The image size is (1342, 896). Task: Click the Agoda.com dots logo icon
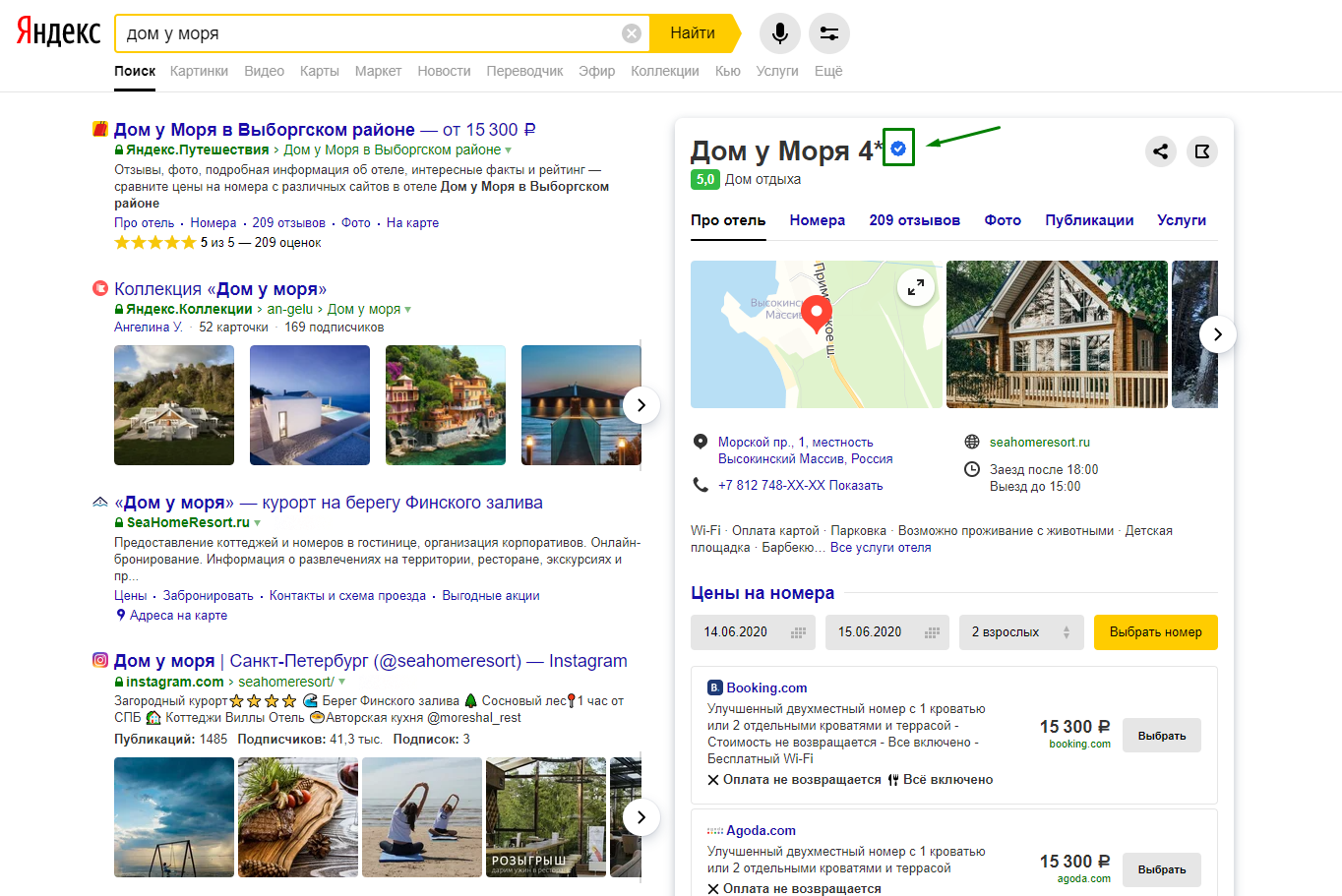[715, 831]
